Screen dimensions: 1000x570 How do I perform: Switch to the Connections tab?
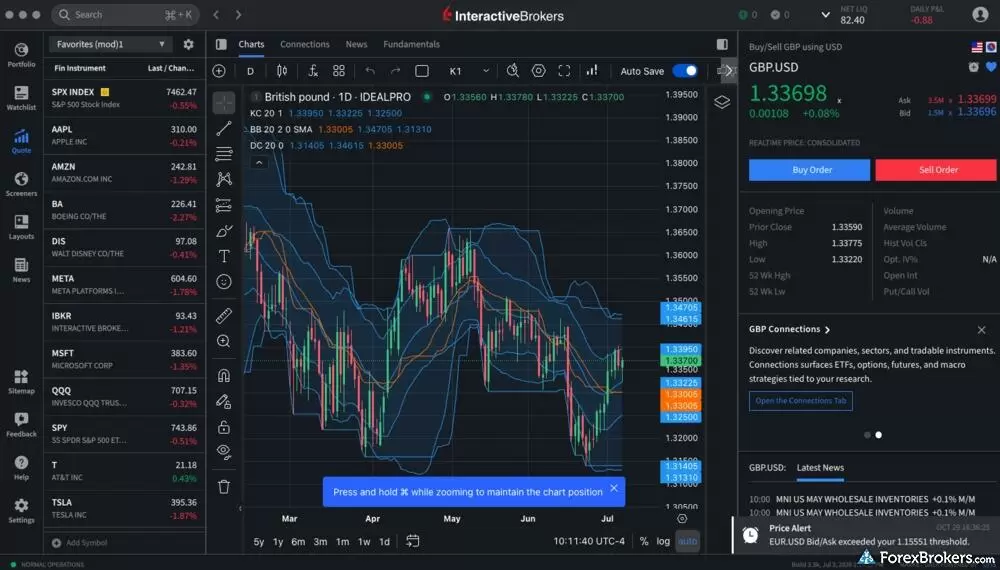click(x=305, y=45)
